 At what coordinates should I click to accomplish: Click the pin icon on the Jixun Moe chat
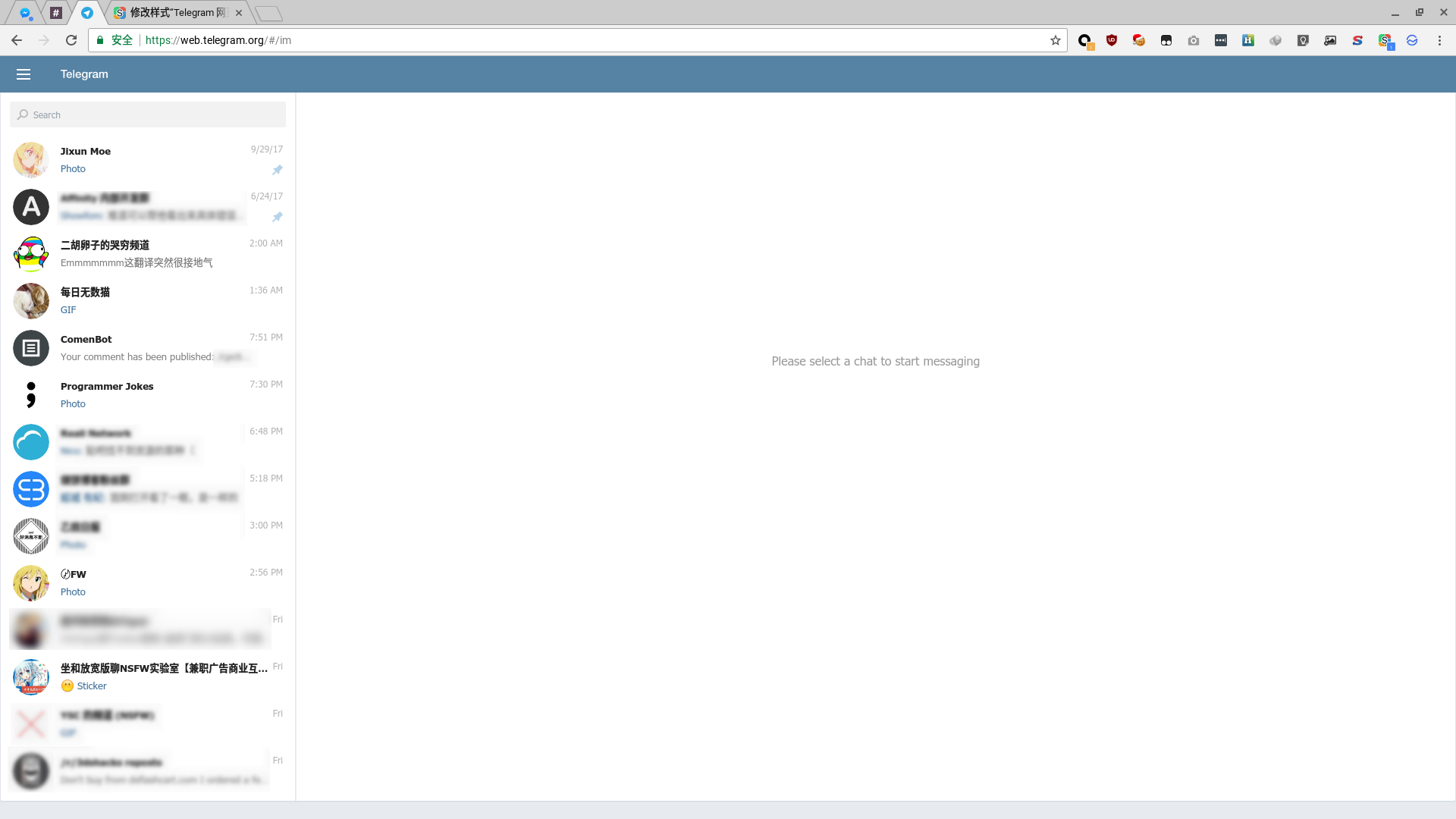coord(278,170)
